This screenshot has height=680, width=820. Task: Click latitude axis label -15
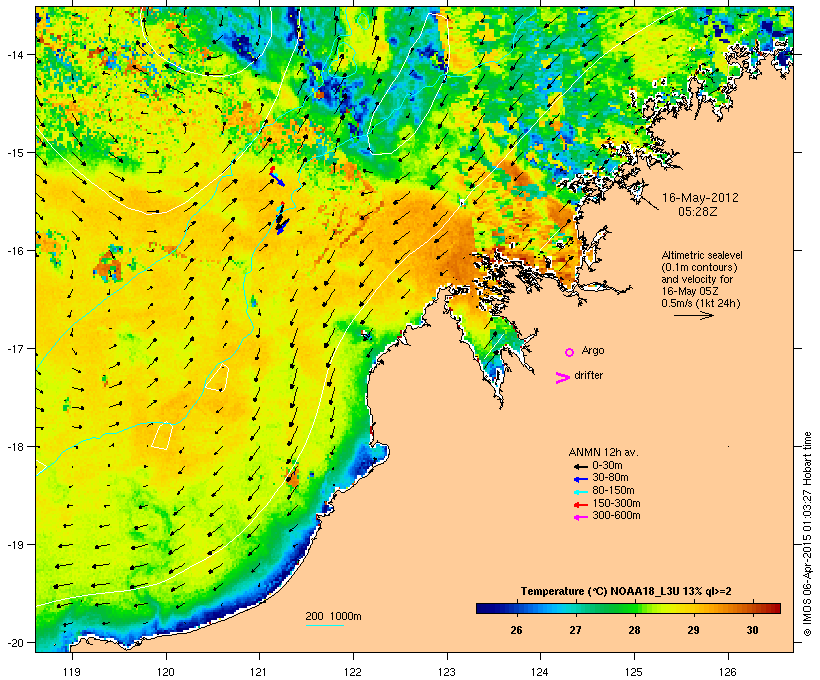tap(14, 153)
